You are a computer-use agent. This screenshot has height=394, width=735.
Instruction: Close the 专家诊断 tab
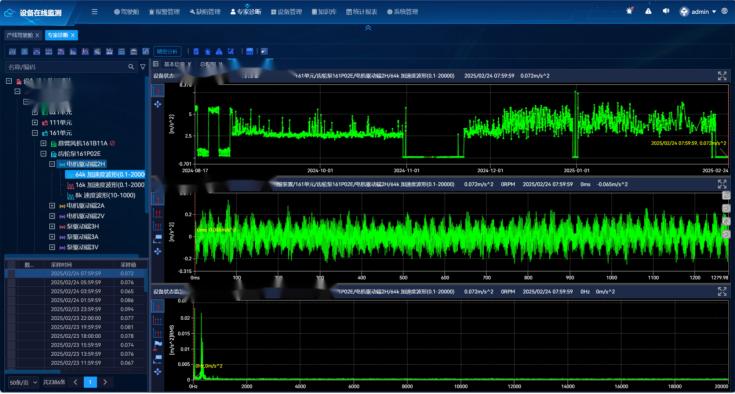(73, 35)
